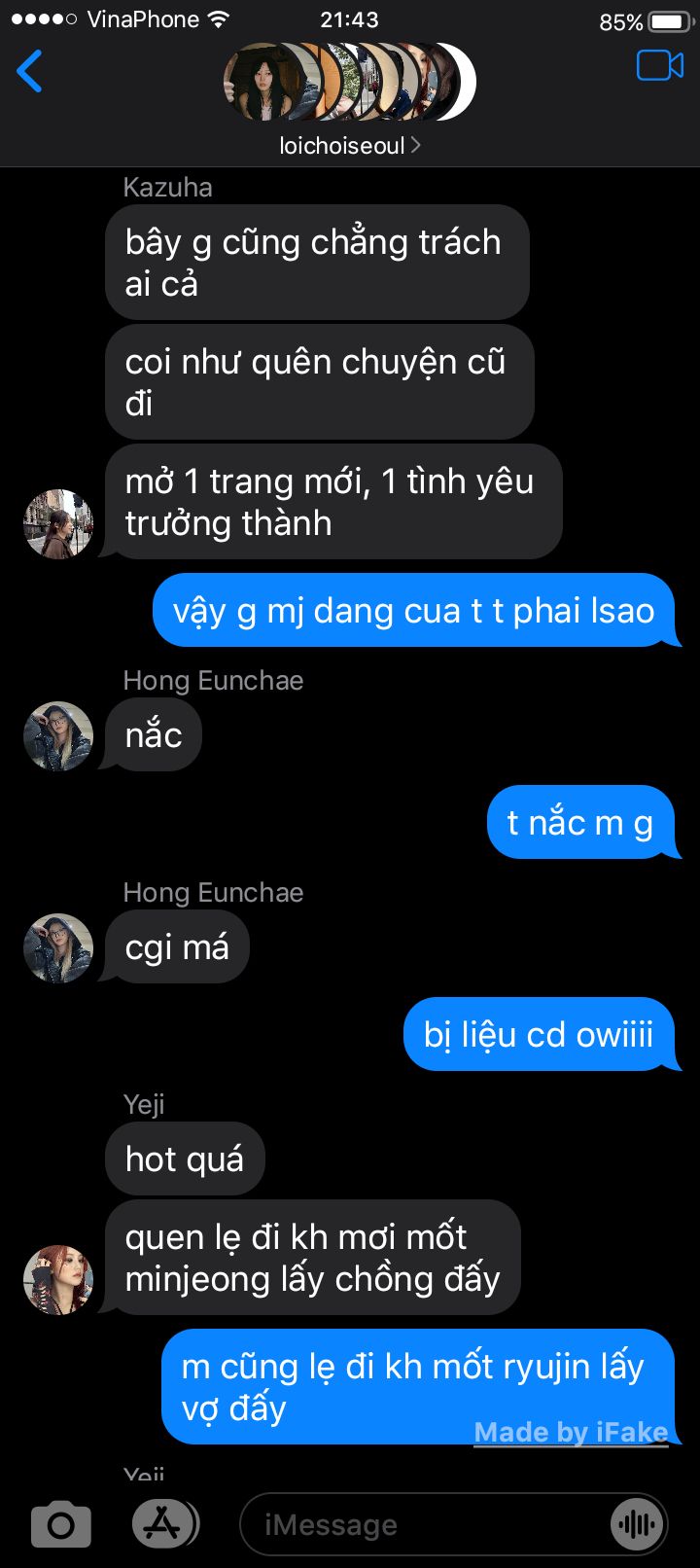Tap the Wi-Fi icon in status bar
700x1568 pixels.
[219, 19]
